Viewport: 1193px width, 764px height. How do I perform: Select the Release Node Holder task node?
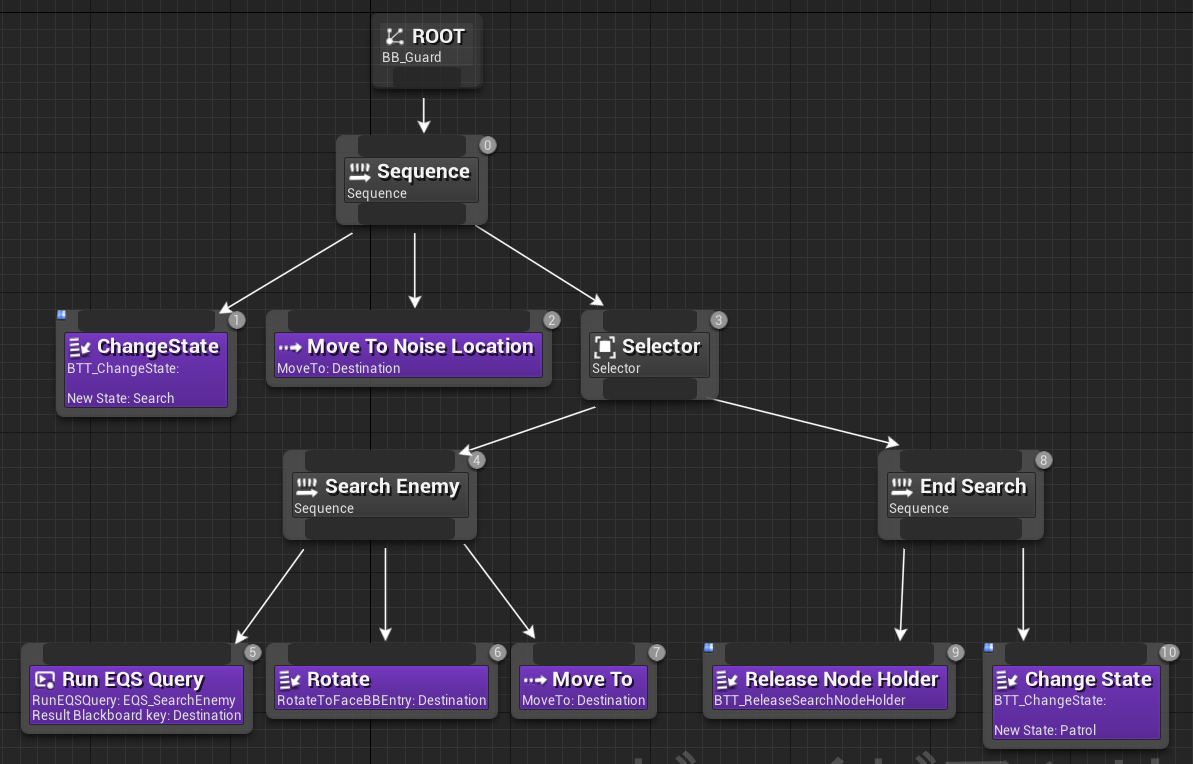pos(830,687)
